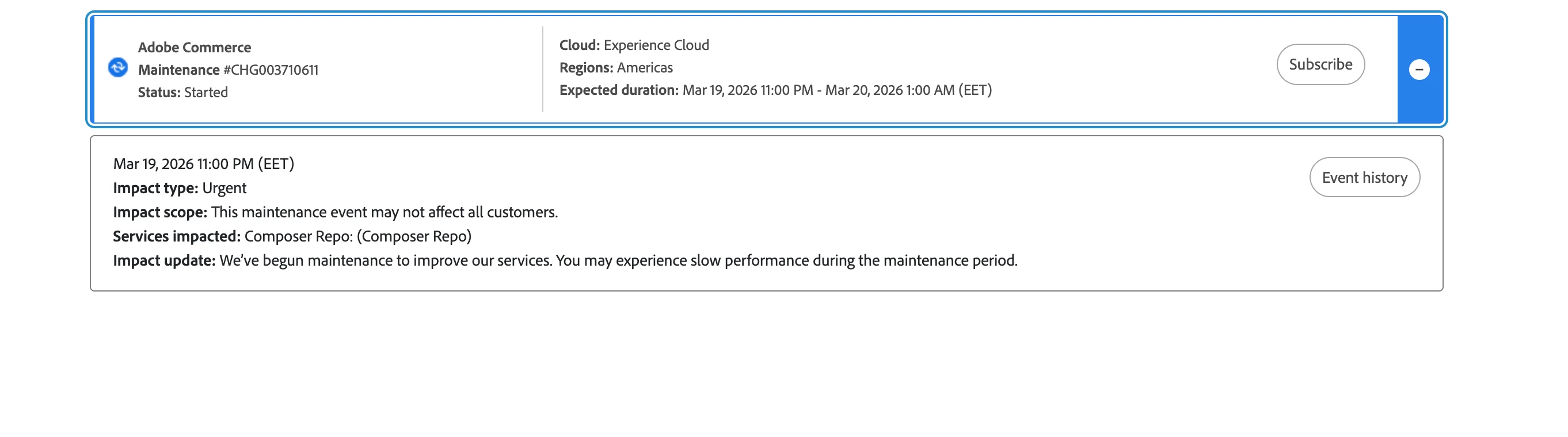Collapse the maintenance event with minus icon
The image size is (1568, 437).
[1419, 70]
